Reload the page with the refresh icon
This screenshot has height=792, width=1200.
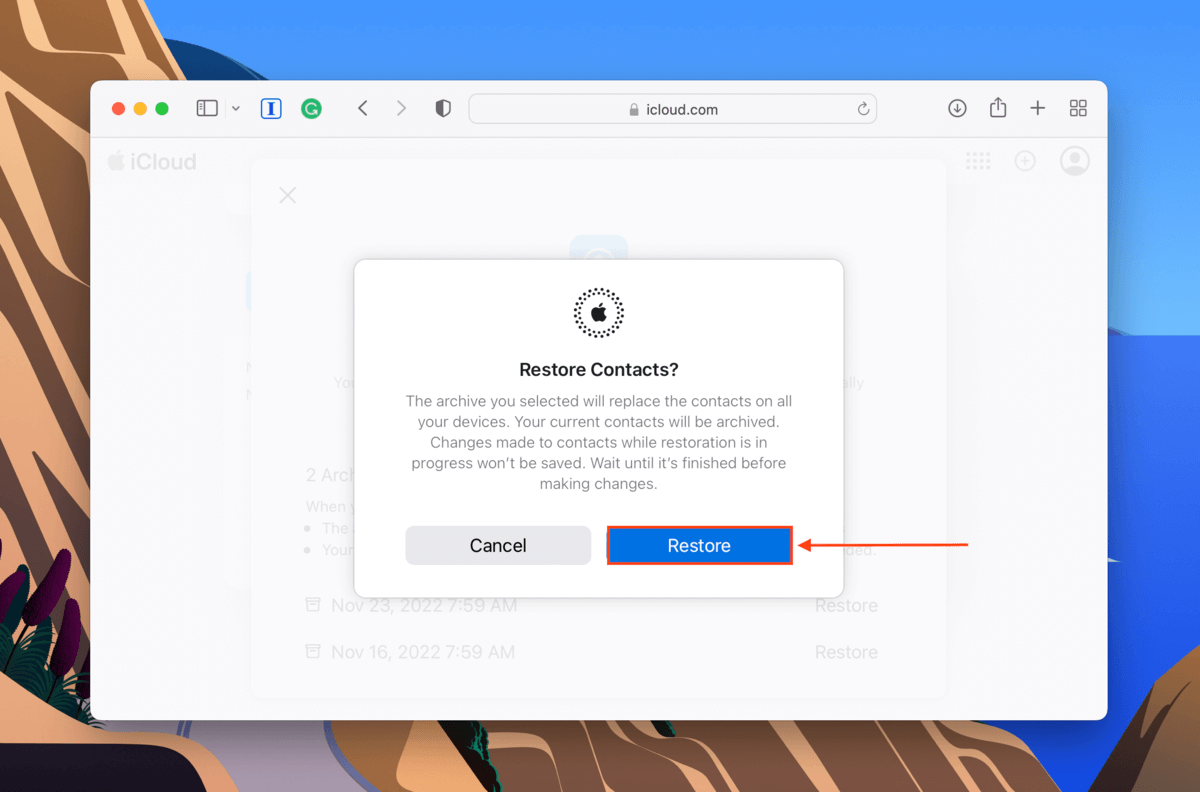pos(862,109)
